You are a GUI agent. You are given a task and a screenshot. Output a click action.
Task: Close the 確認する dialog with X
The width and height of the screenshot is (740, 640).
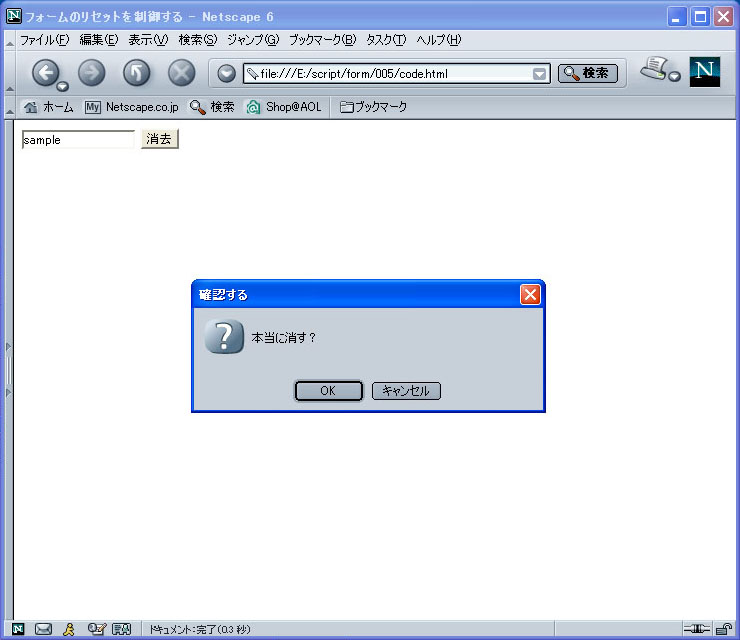(530, 295)
